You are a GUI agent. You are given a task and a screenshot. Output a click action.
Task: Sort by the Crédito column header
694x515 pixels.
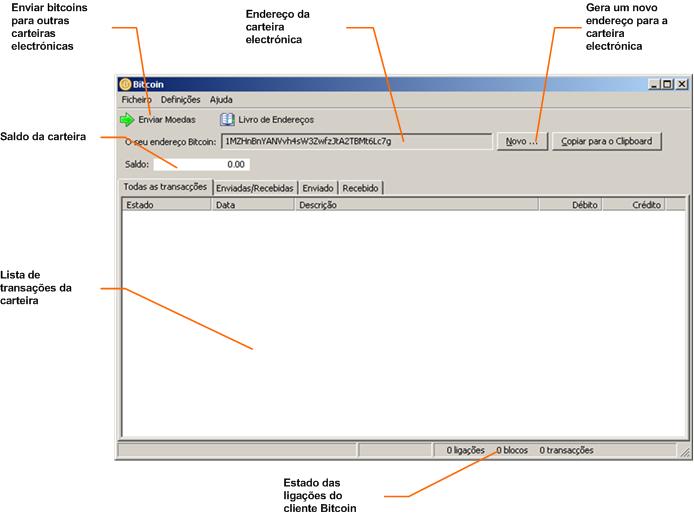(x=633, y=205)
